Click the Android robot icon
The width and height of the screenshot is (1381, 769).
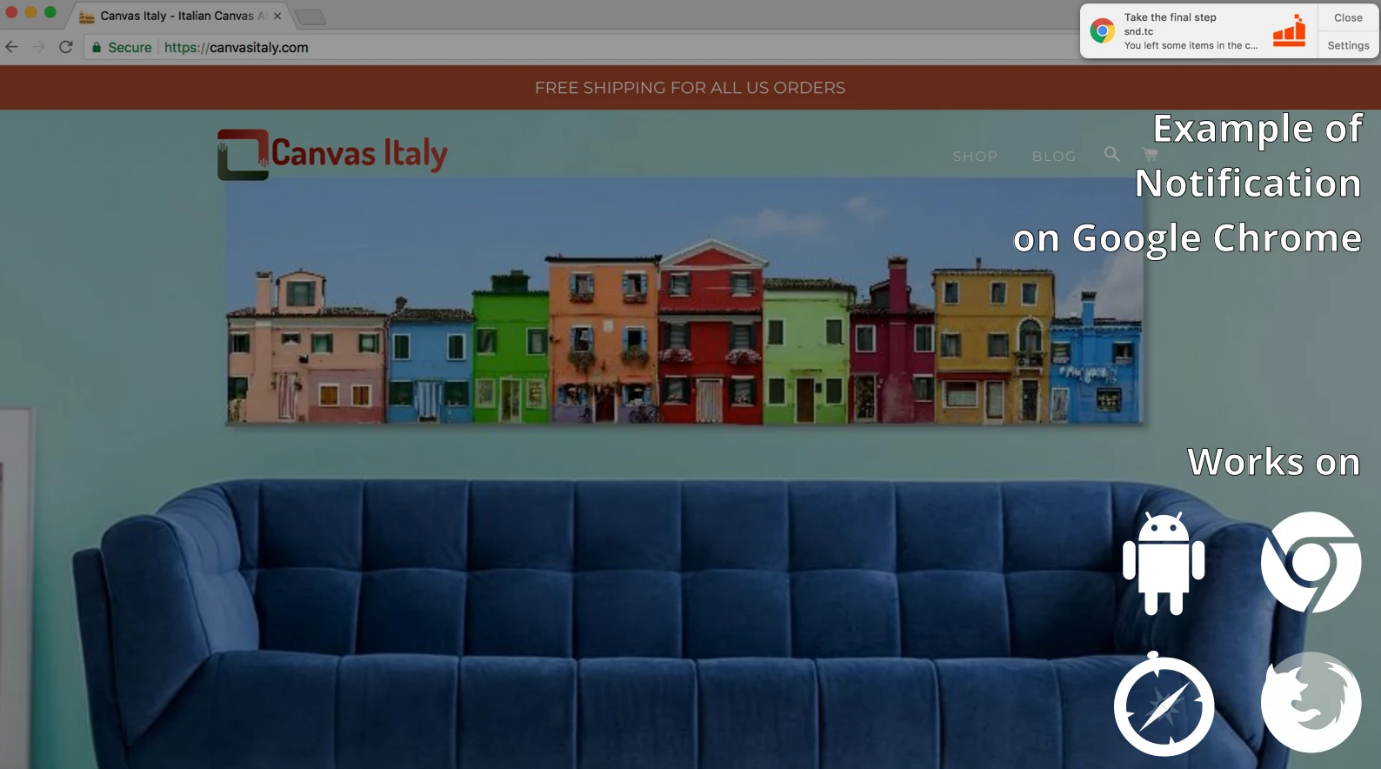[1163, 563]
